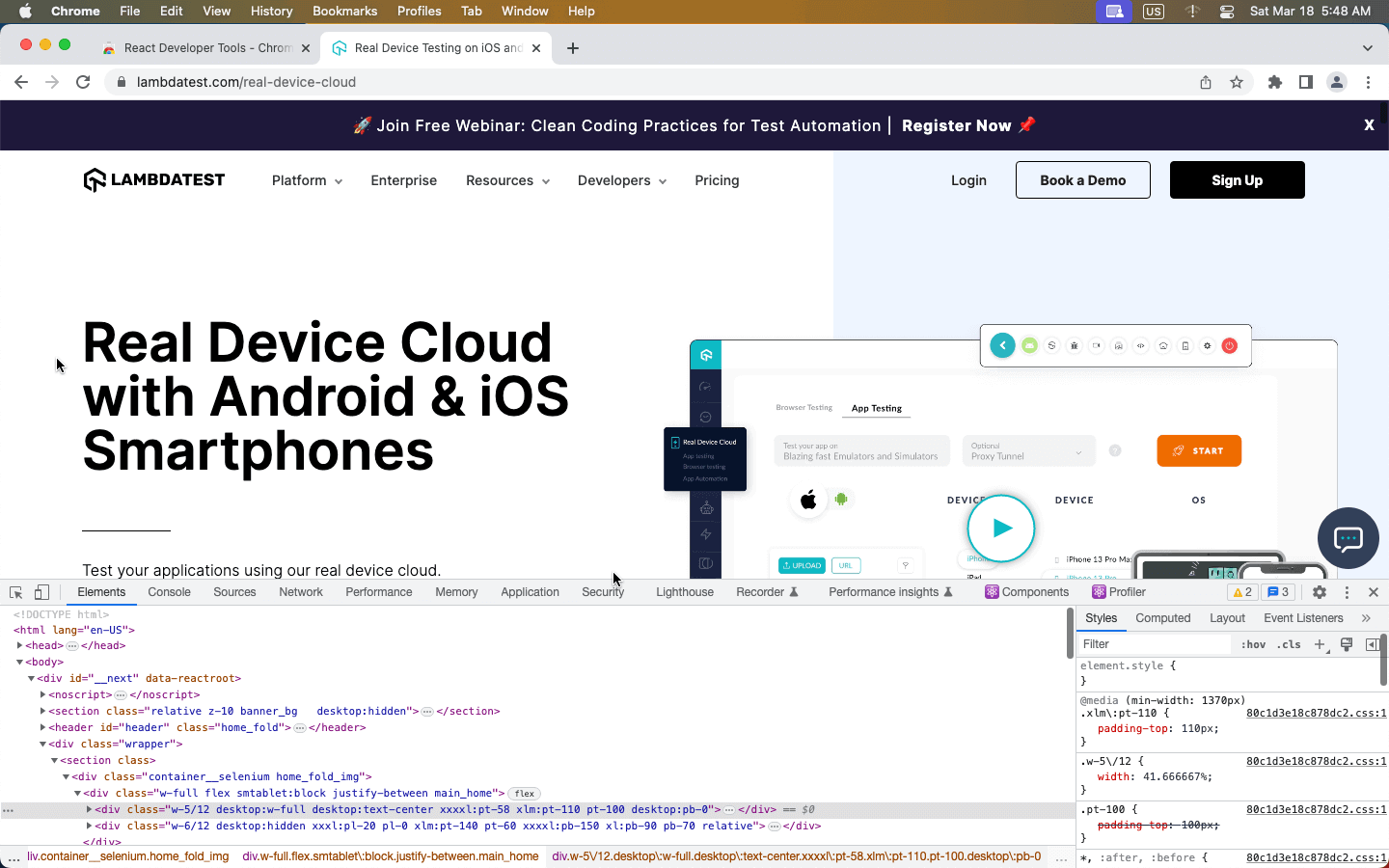Screen dimensions: 1389x868
Task: Go to the Pricing page
Action: pos(717,180)
